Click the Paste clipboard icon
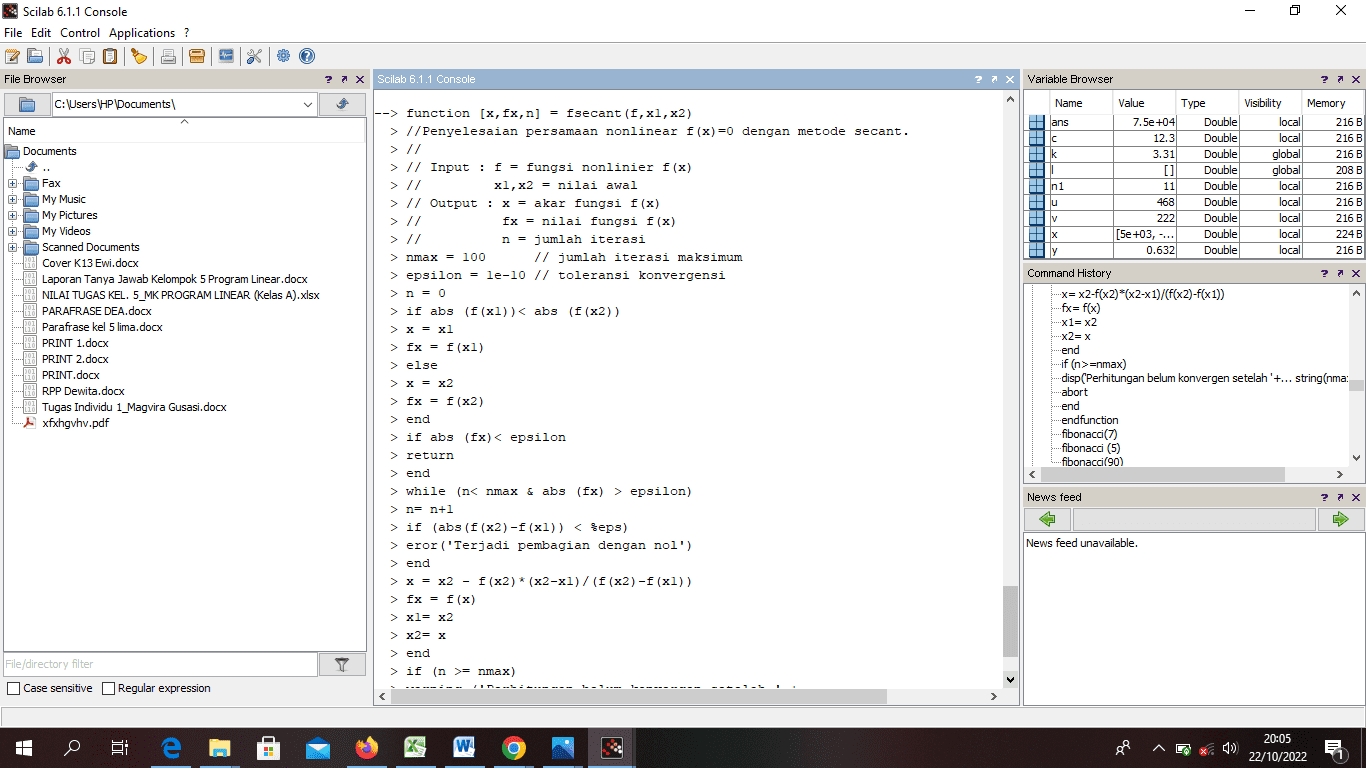The height and width of the screenshot is (768, 1366). pos(110,56)
